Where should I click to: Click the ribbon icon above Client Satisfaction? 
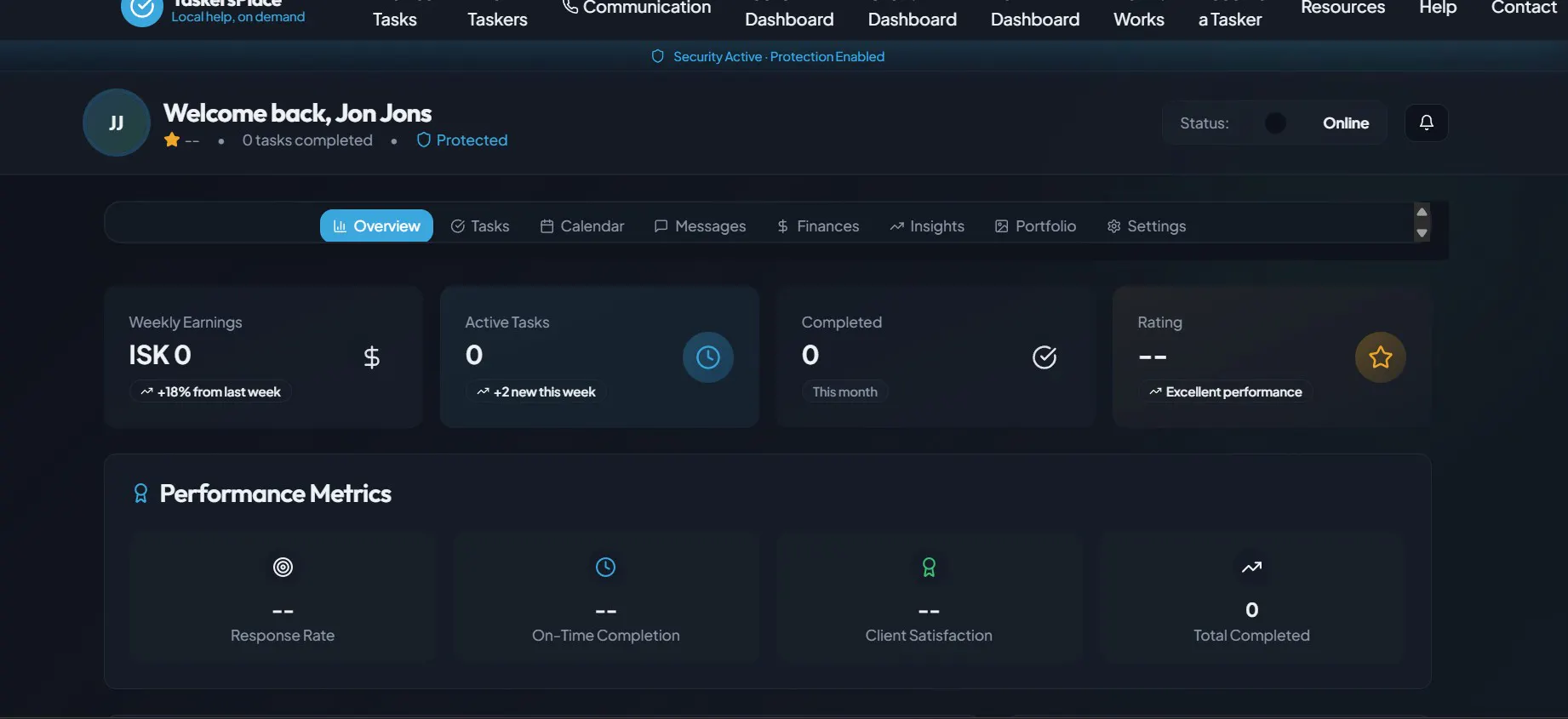[929, 567]
